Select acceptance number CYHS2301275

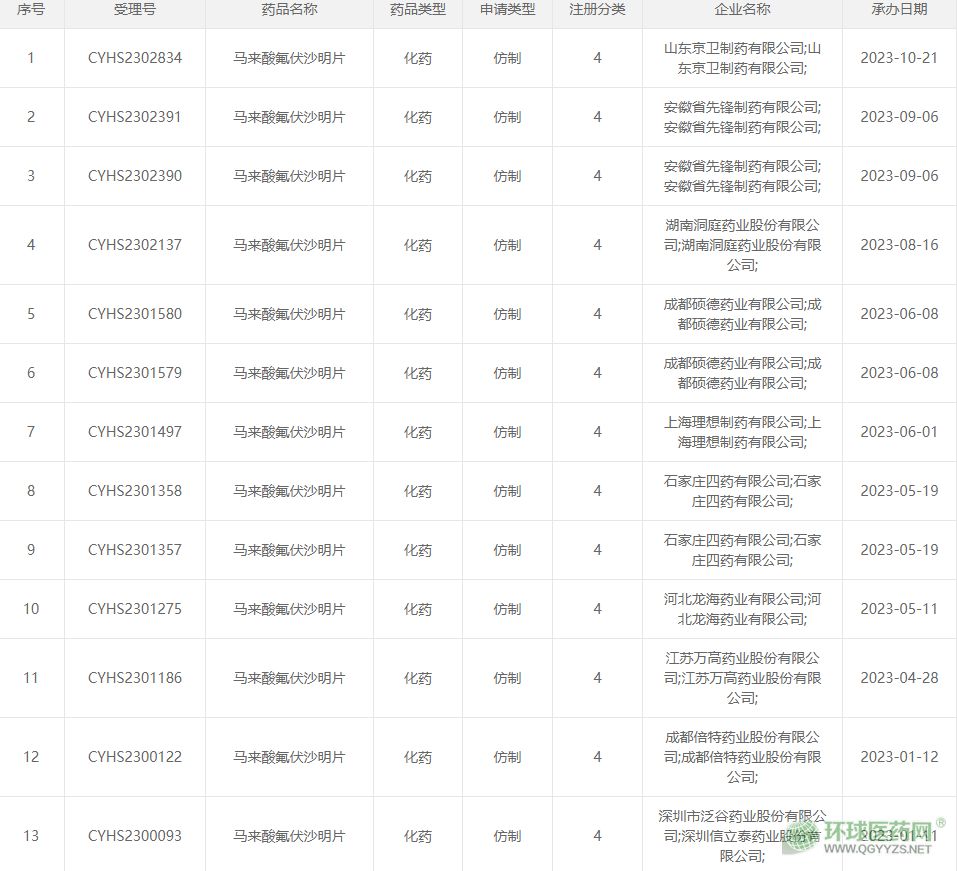[x=135, y=609]
